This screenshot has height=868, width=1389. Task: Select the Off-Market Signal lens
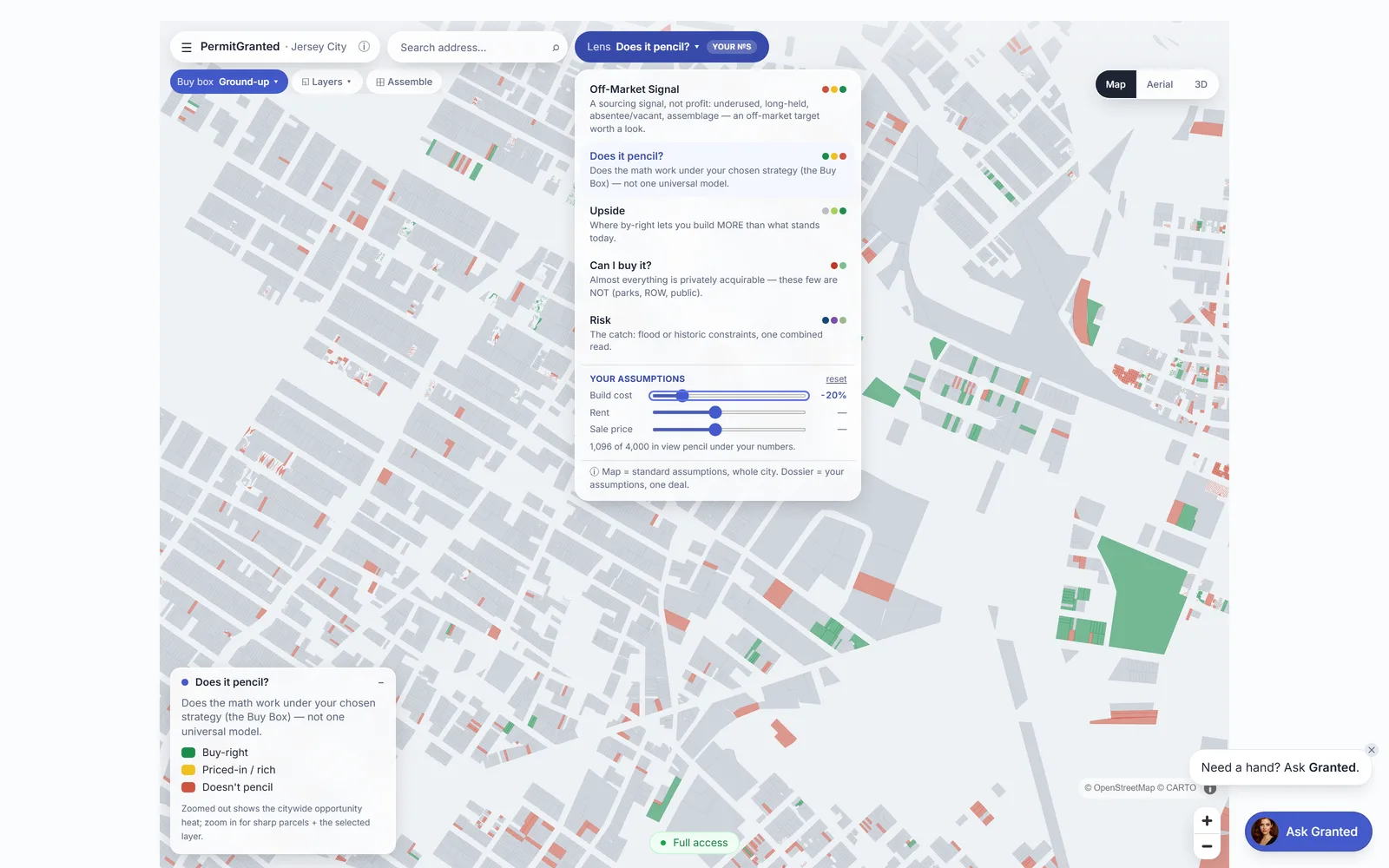click(717, 108)
